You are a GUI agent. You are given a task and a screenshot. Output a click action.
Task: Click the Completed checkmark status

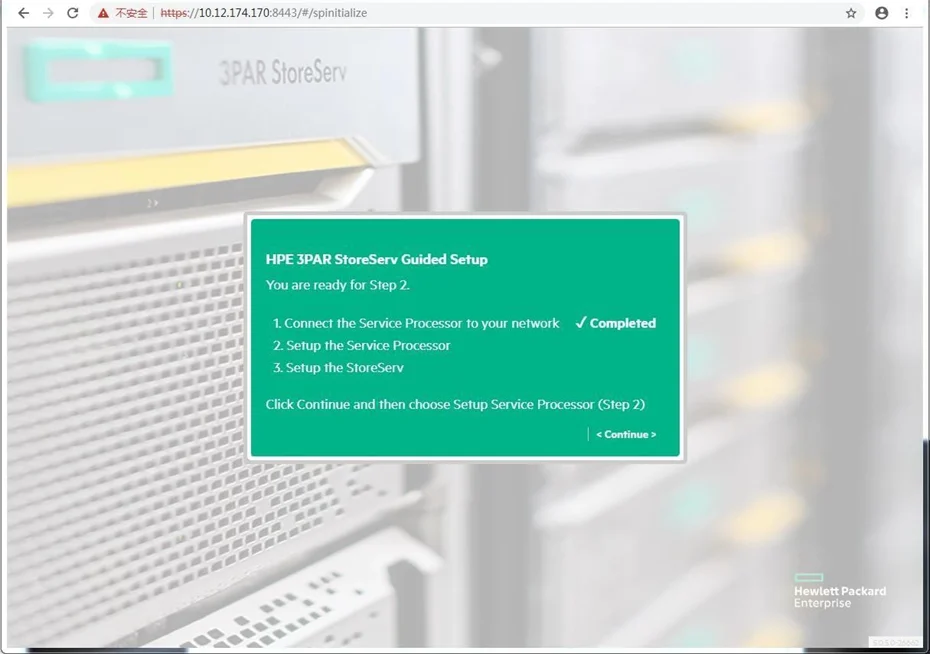pos(616,323)
